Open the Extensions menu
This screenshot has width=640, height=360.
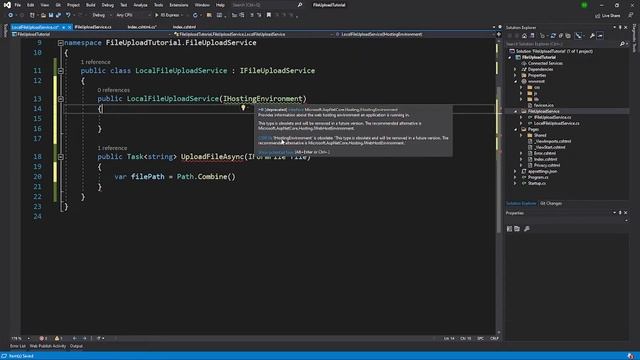coord(179,5)
